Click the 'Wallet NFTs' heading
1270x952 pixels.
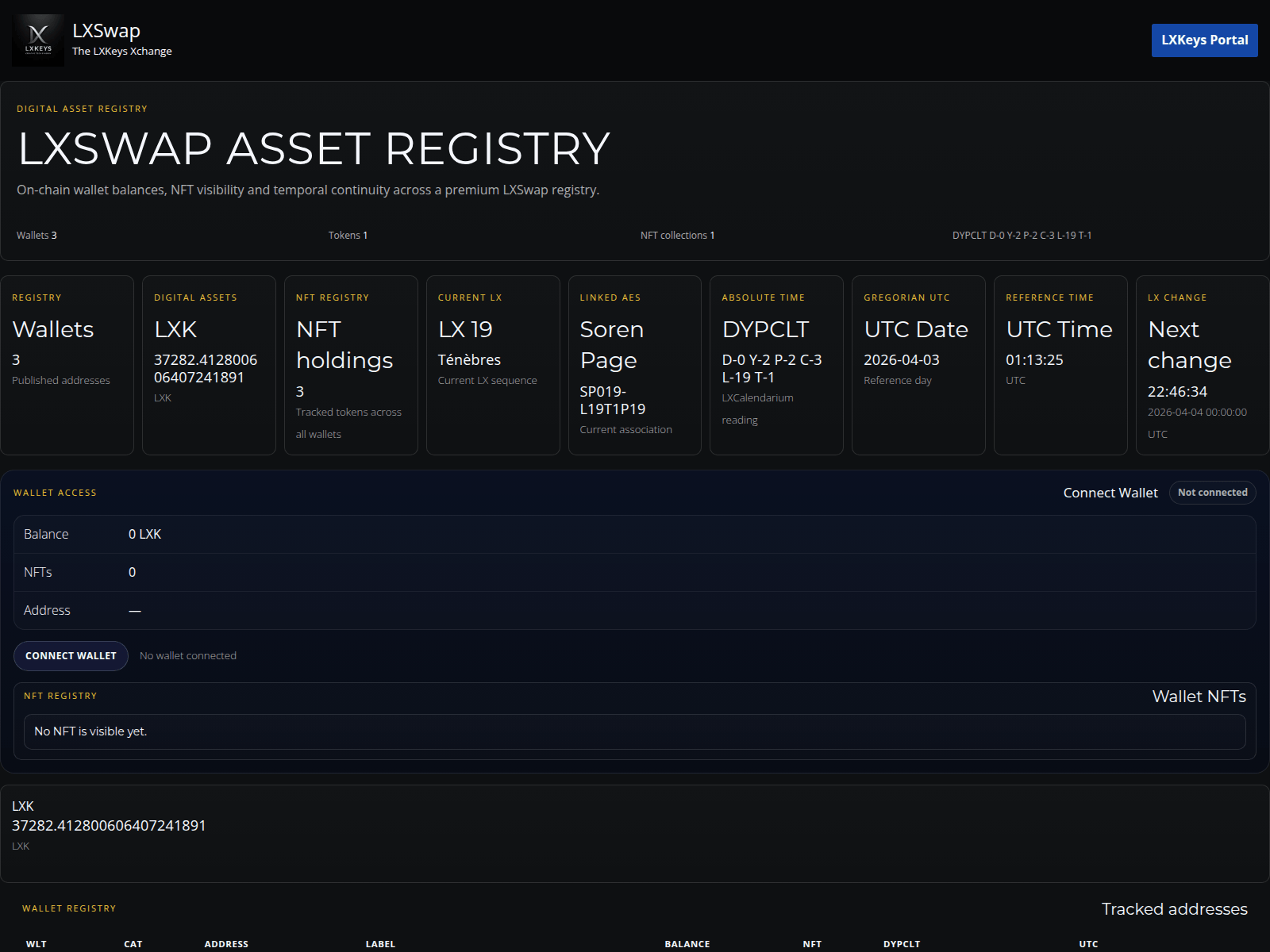pyautogui.click(x=1199, y=697)
